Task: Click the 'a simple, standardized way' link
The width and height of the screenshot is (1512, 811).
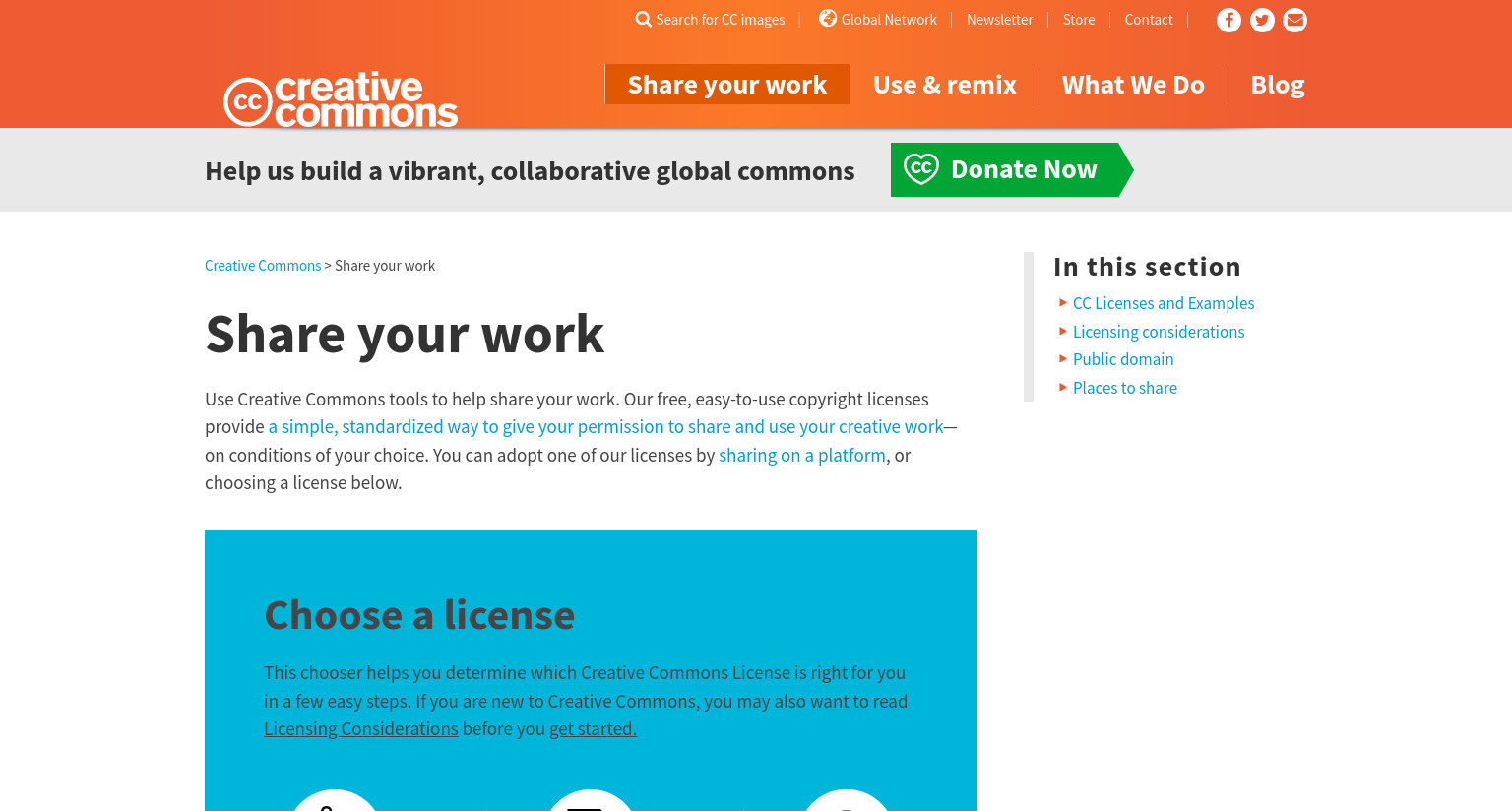Action: pyautogui.click(x=605, y=426)
